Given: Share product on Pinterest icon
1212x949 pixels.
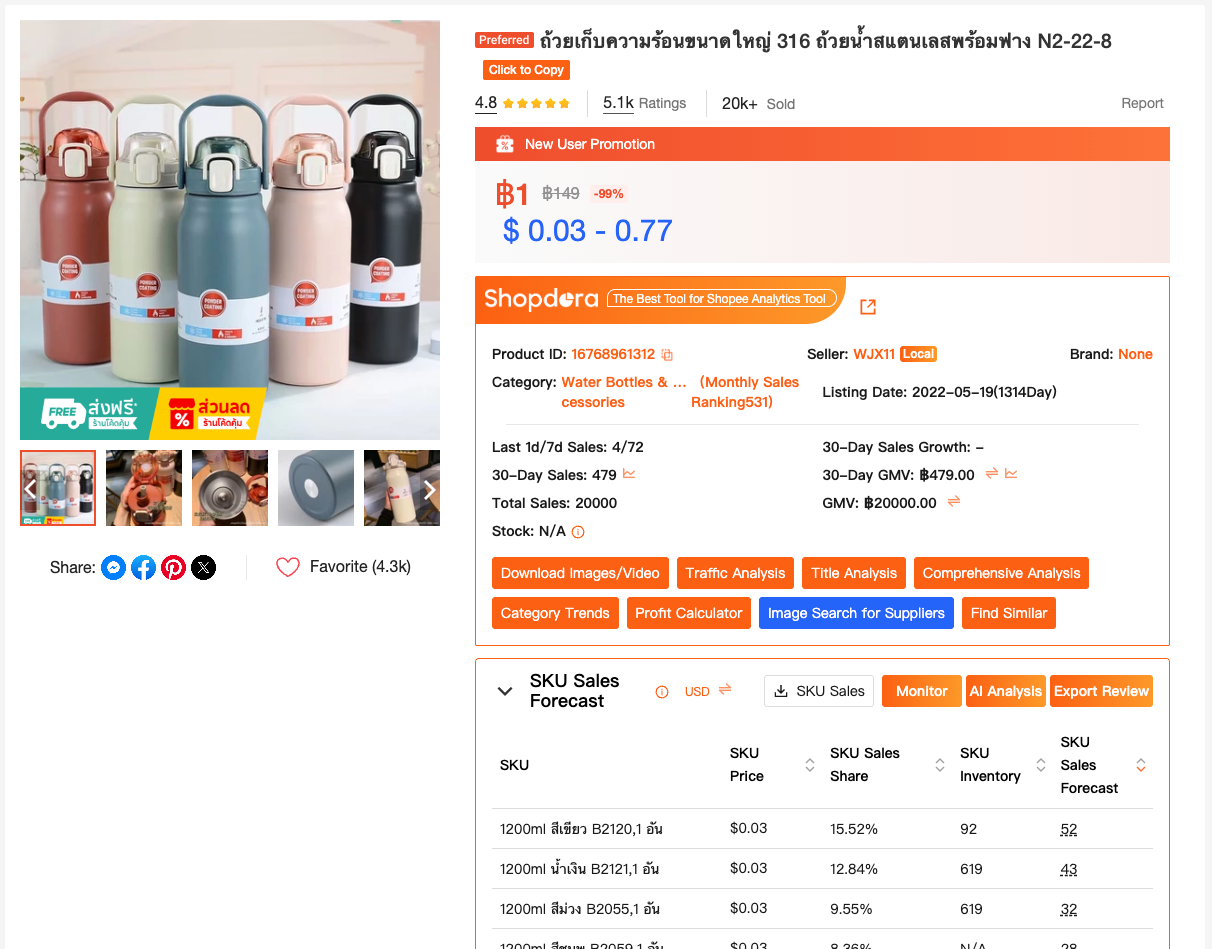Looking at the screenshot, I should point(174,568).
